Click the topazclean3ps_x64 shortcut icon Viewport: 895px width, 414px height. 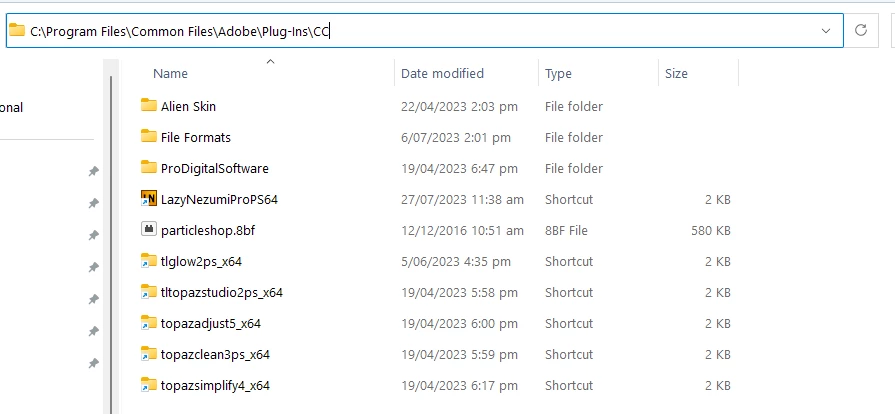[148, 353]
